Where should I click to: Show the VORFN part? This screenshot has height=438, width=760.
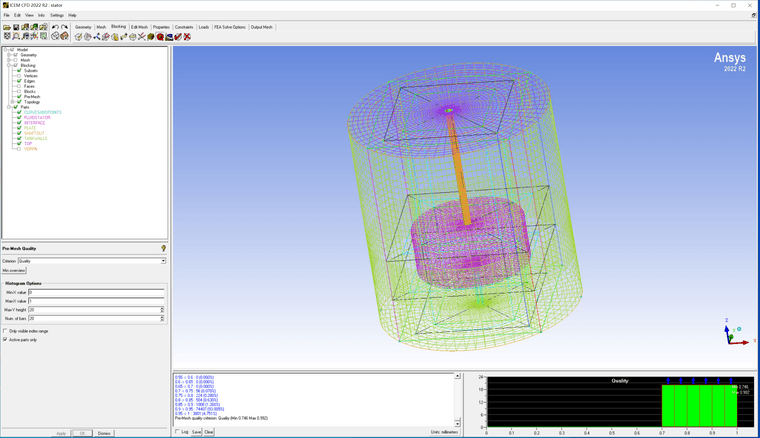pyautogui.click(x=19, y=149)
